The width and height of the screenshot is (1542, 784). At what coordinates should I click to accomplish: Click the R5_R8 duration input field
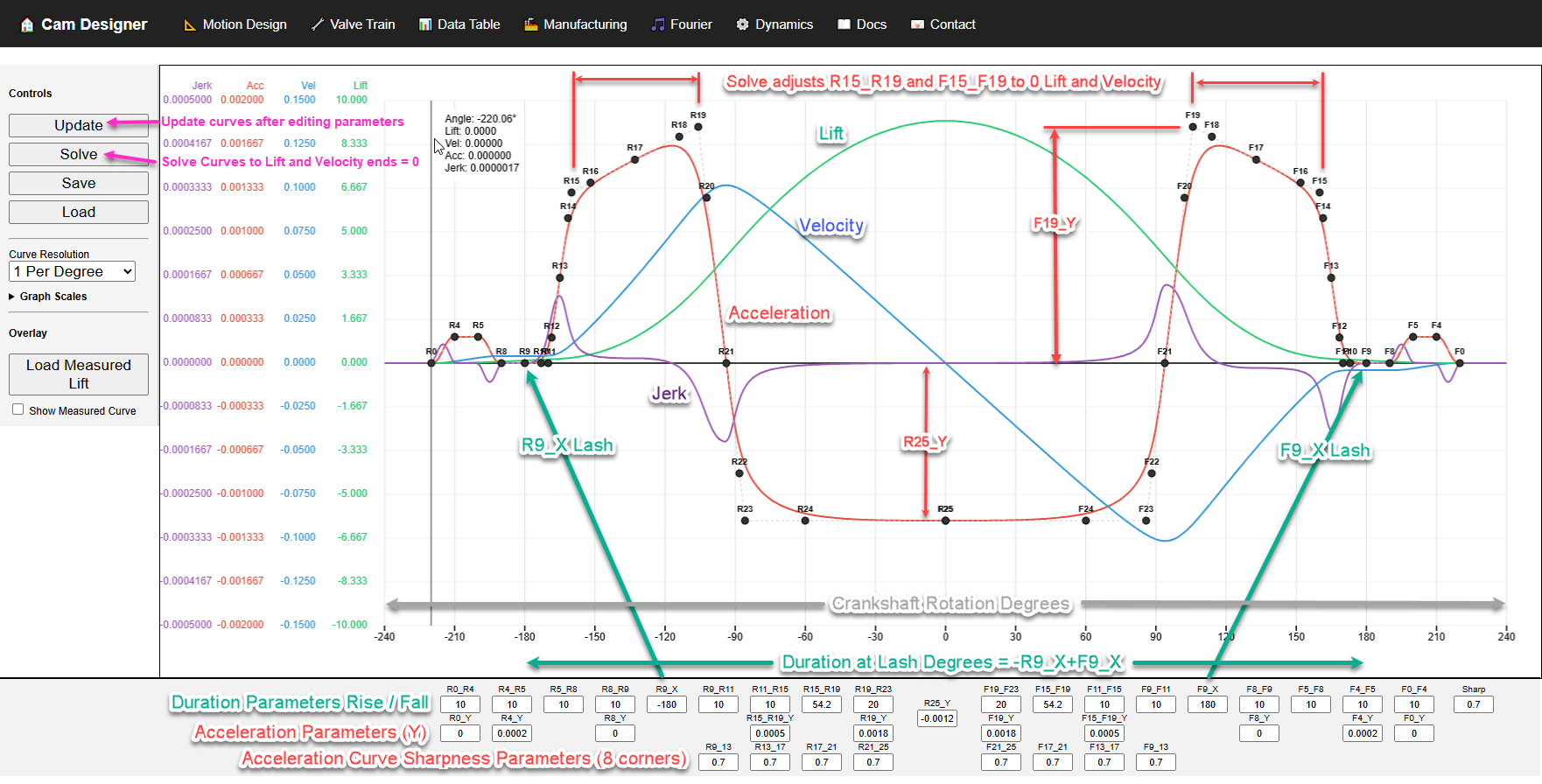(x=564, y=704)
